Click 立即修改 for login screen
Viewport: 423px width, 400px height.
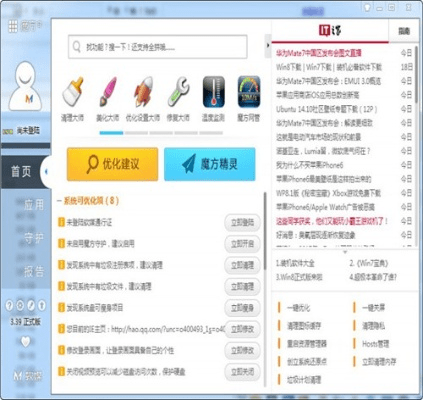242,350
